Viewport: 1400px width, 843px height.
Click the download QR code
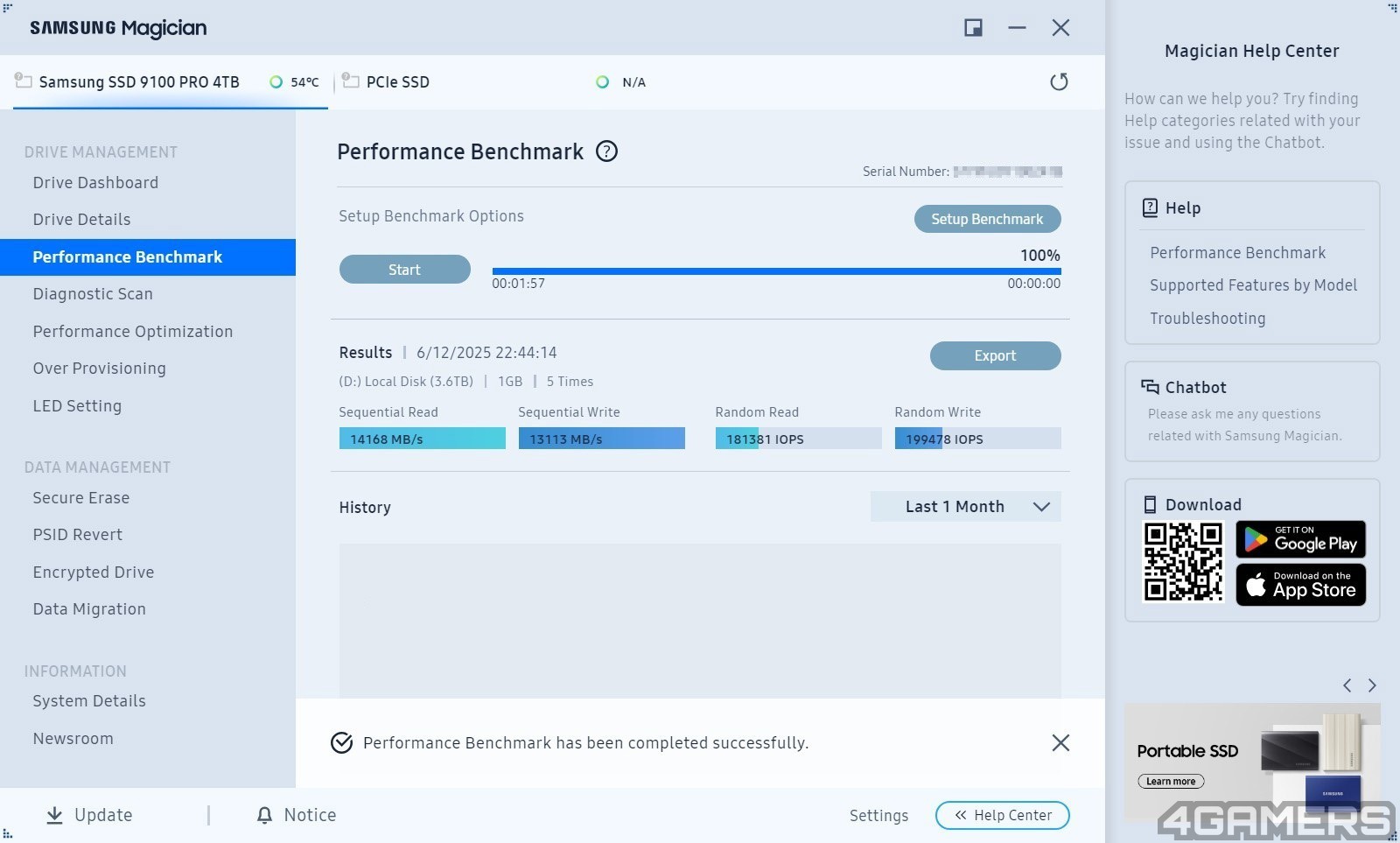(x=1183, y=562)
